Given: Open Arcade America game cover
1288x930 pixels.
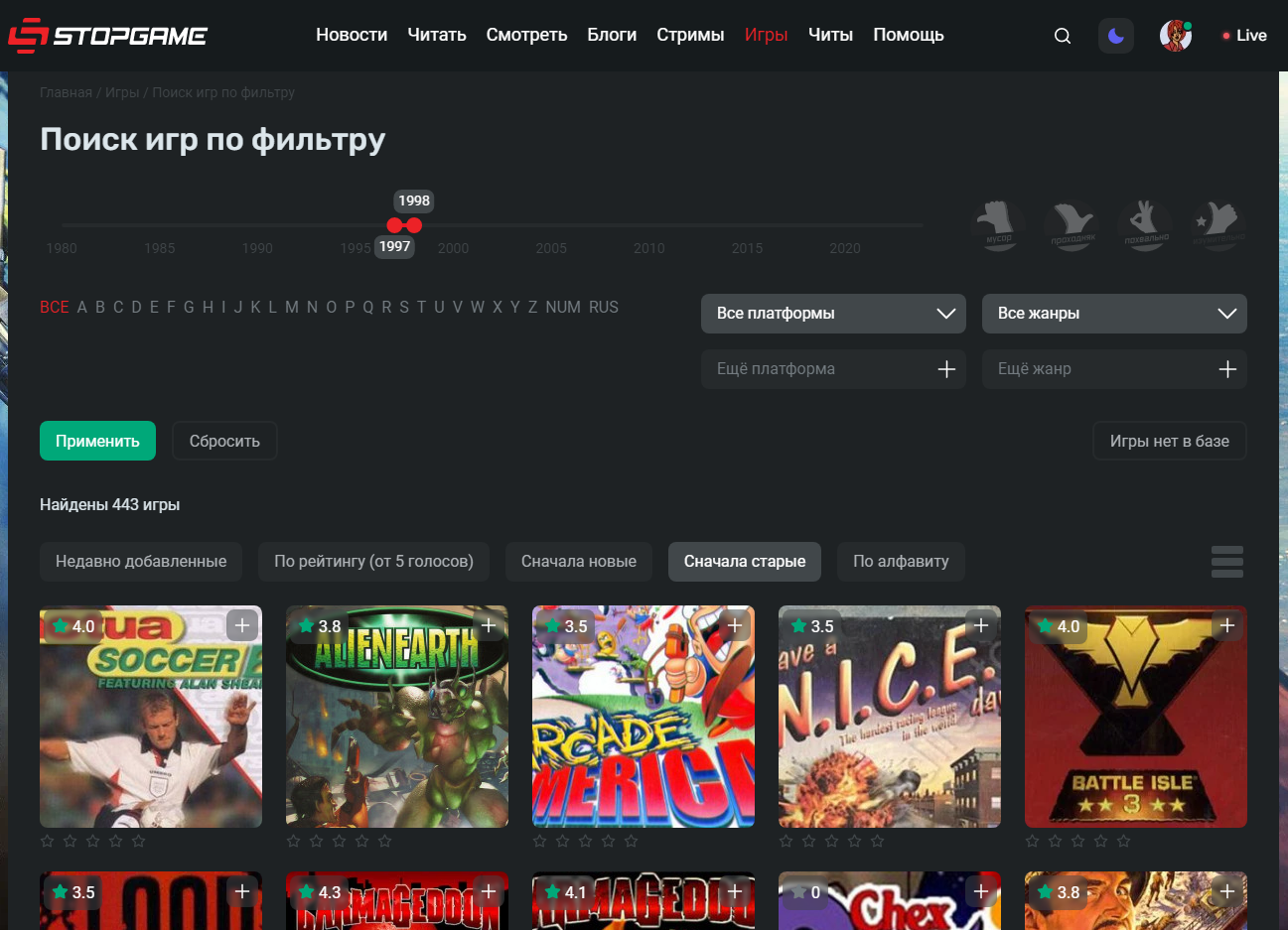Looking at the screenshot, I should tap(644, 717).
